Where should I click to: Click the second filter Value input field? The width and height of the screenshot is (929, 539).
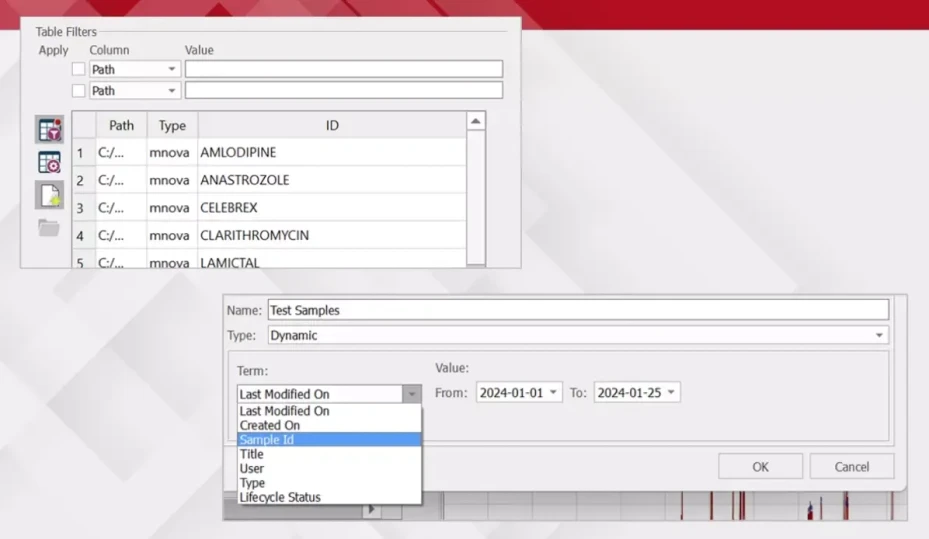point(344,90)
